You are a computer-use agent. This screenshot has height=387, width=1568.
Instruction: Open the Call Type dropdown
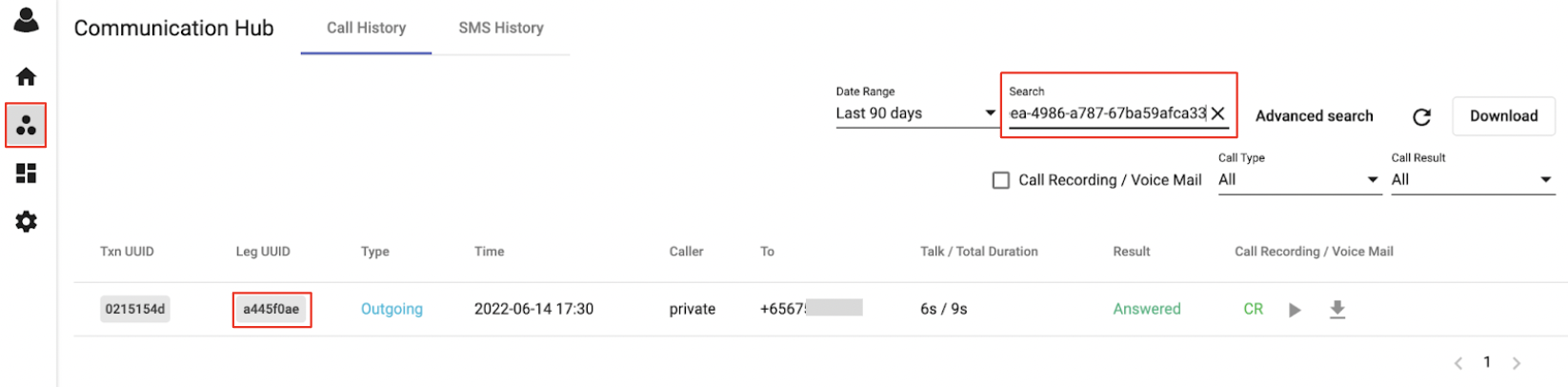1299,179
